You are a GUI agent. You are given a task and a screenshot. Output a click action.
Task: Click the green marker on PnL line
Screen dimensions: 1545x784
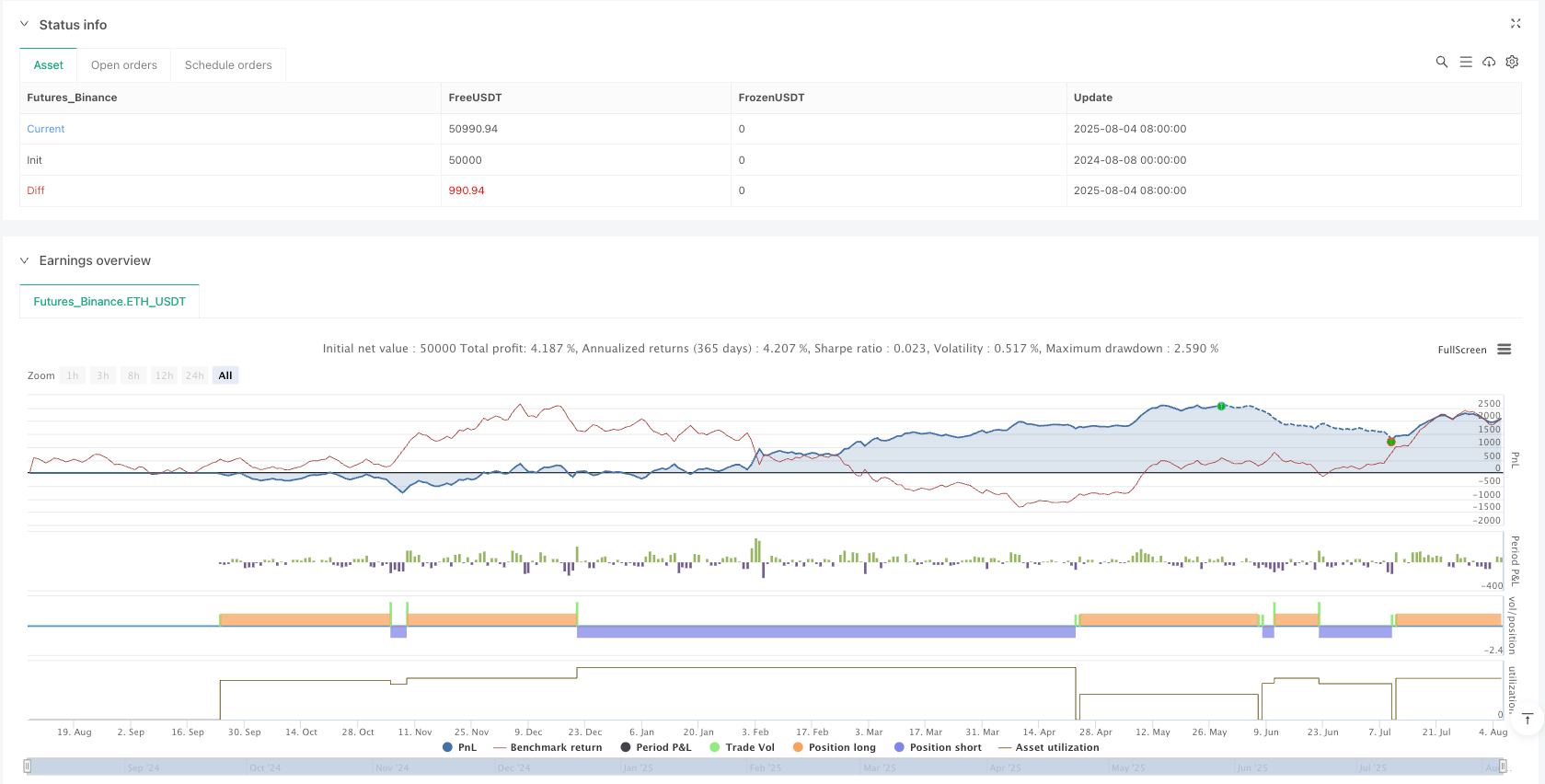[1221, 406]
